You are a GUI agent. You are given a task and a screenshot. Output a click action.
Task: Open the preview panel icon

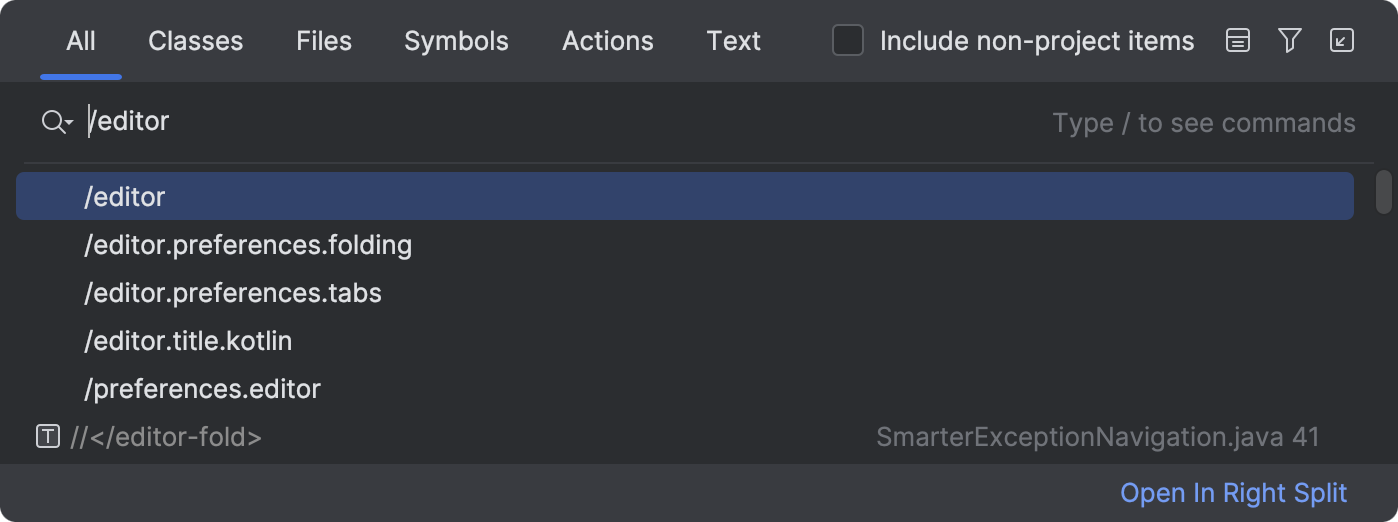pos(1238,41)
